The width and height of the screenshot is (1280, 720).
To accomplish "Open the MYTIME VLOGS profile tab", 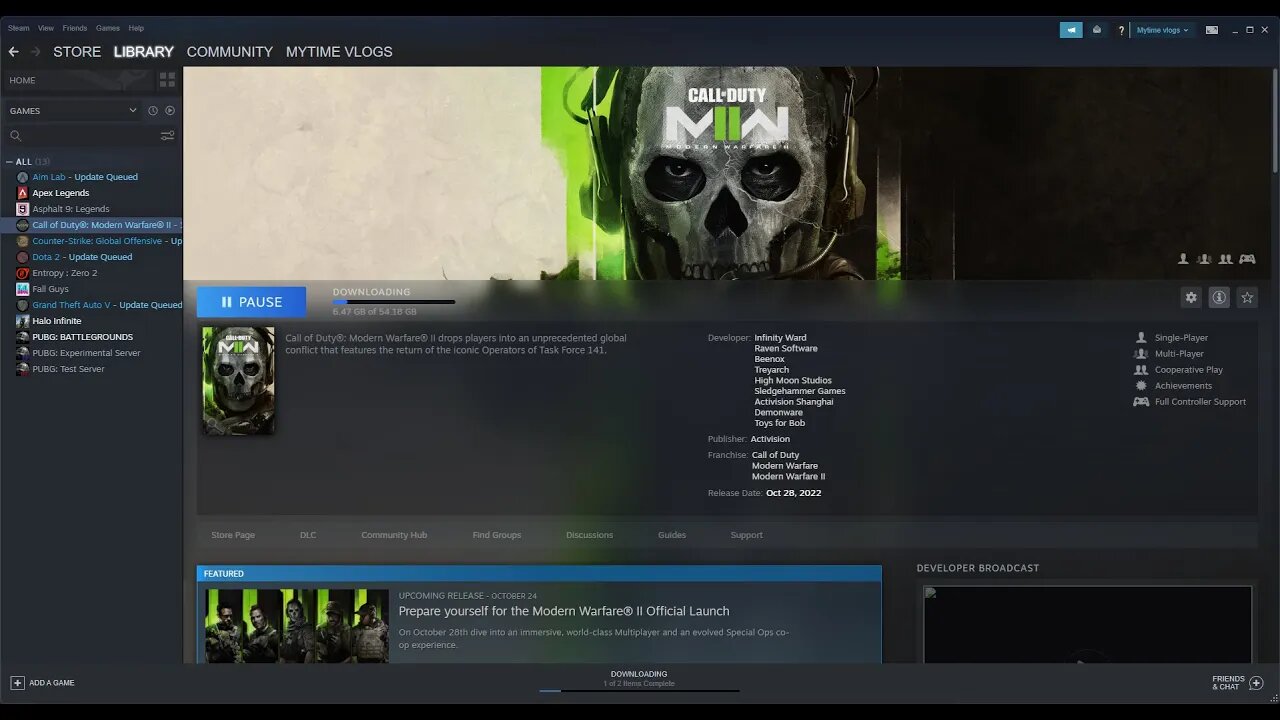I will click(339, 52).
